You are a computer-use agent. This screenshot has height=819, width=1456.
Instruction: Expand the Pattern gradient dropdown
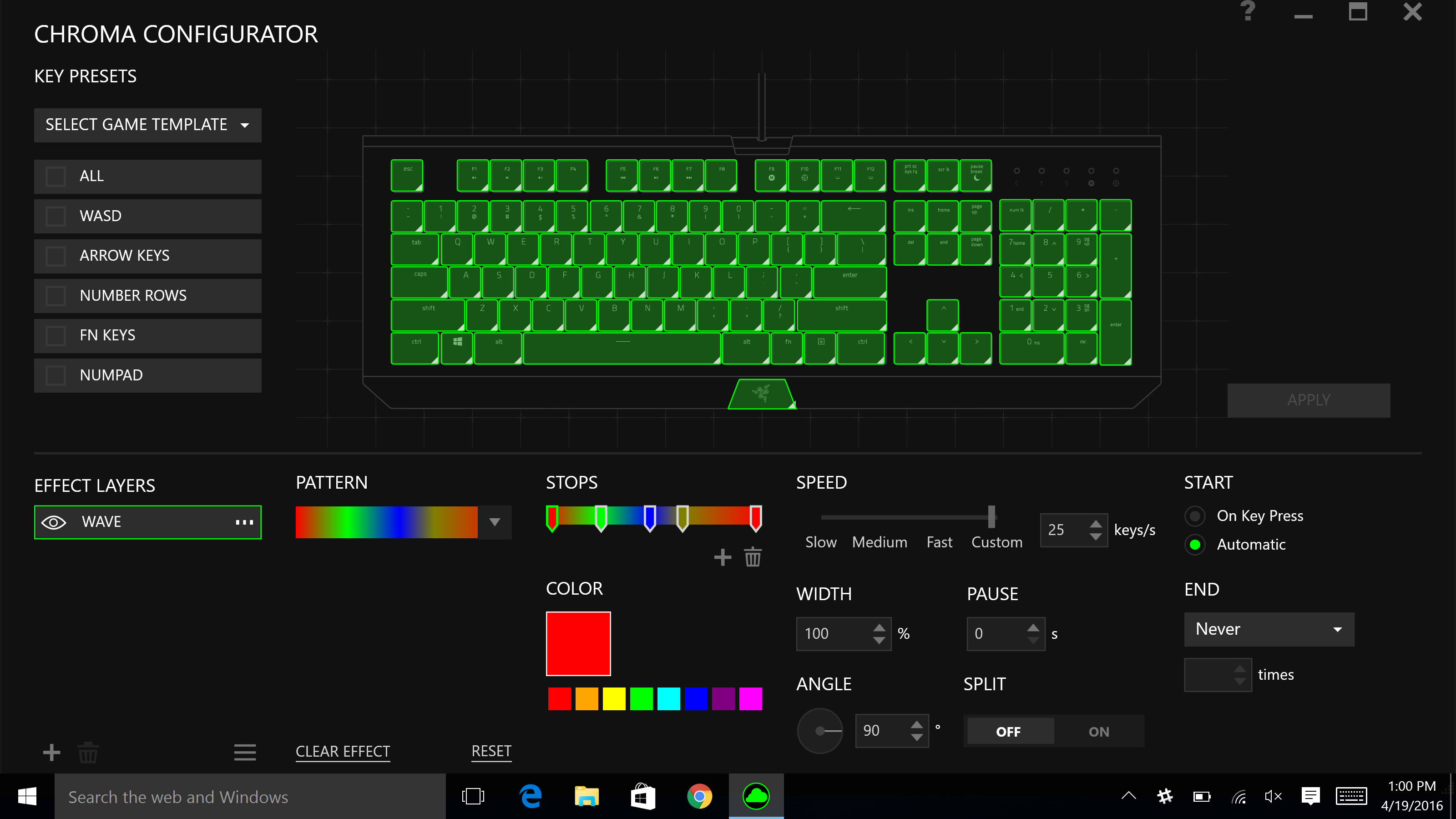[495, 522]
